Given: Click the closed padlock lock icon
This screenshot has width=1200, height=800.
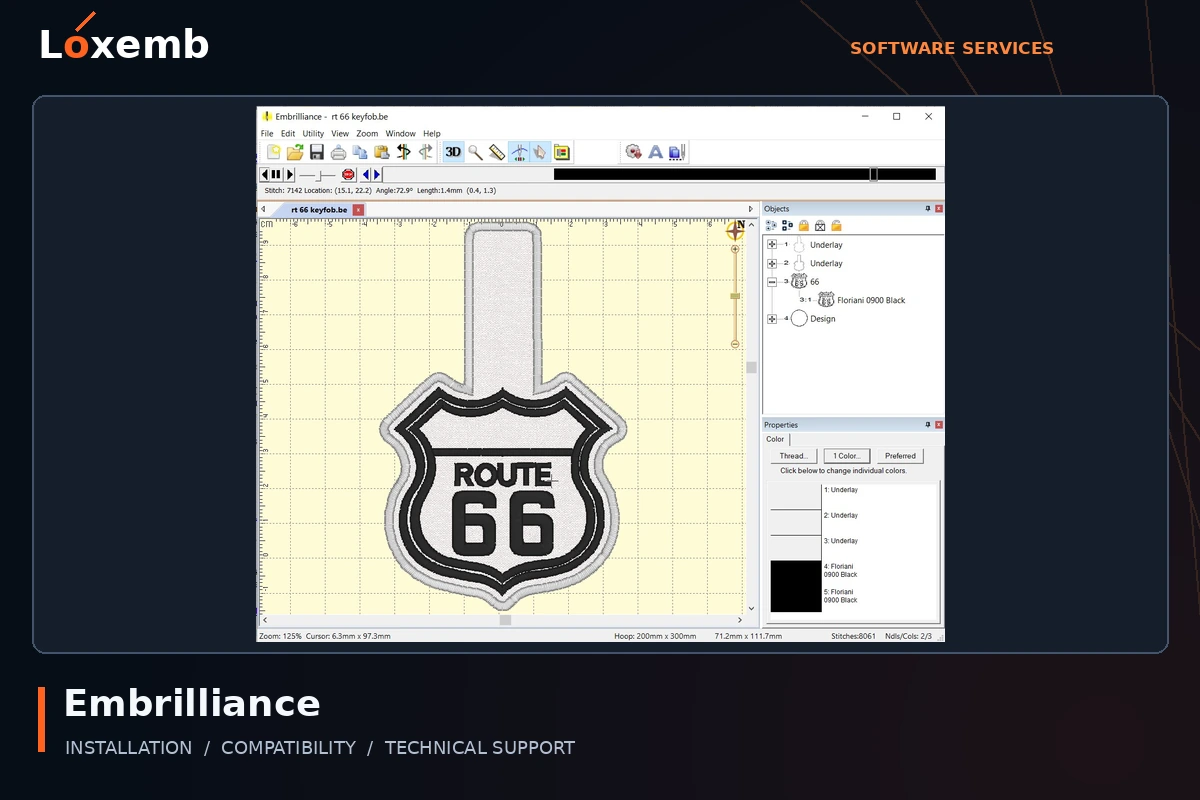Looking at the screenshot, I should (x=803, y=226).
